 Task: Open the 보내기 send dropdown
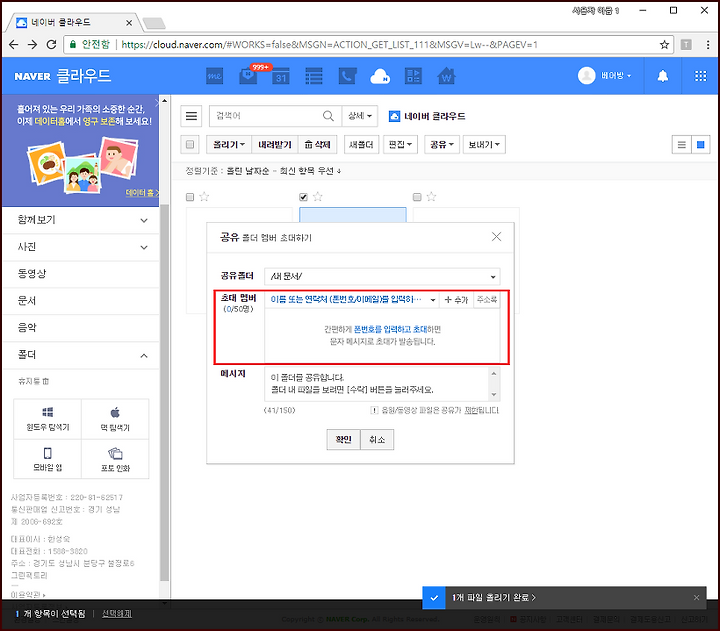click(x=484, y=145)
